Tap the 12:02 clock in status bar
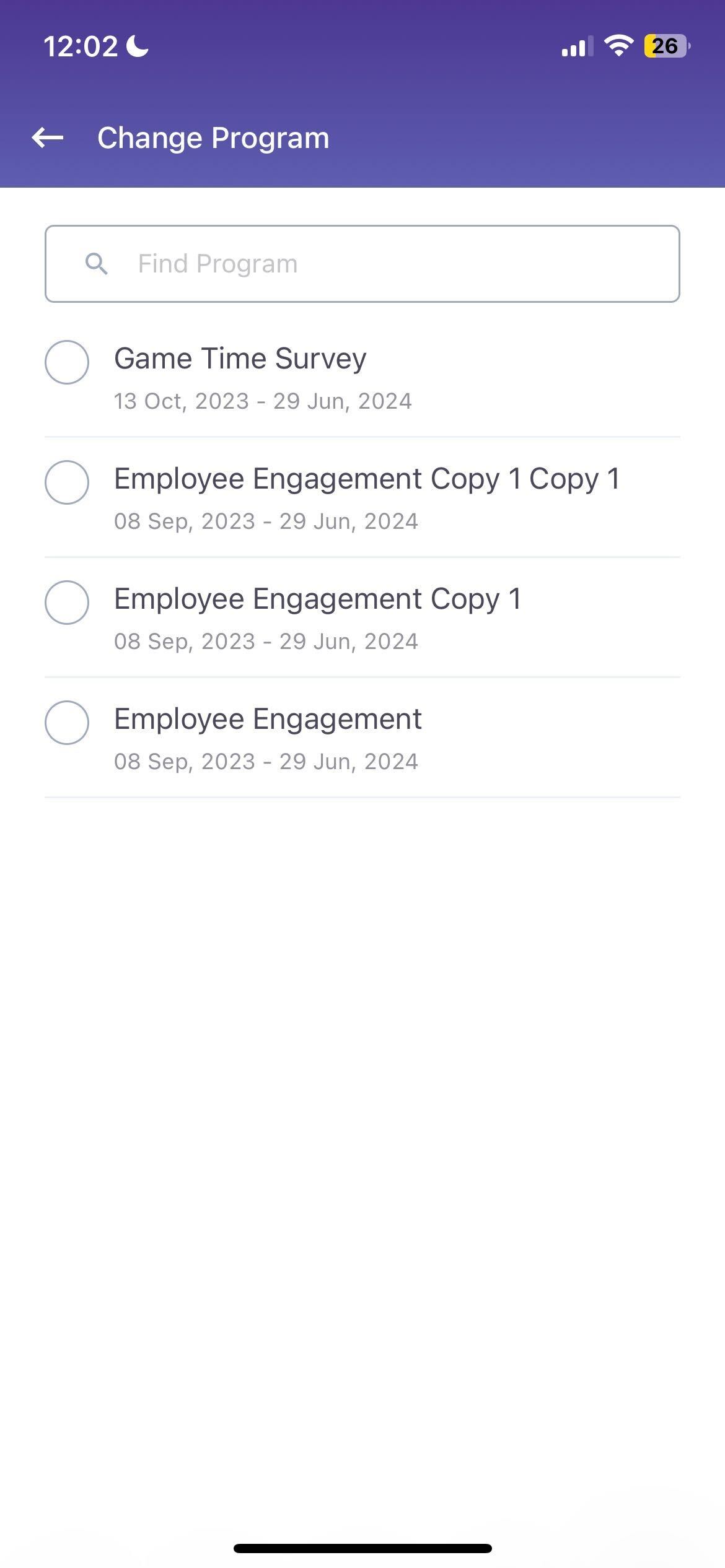The height and width of the screenshot is (1568, 725). coord(81,46)
